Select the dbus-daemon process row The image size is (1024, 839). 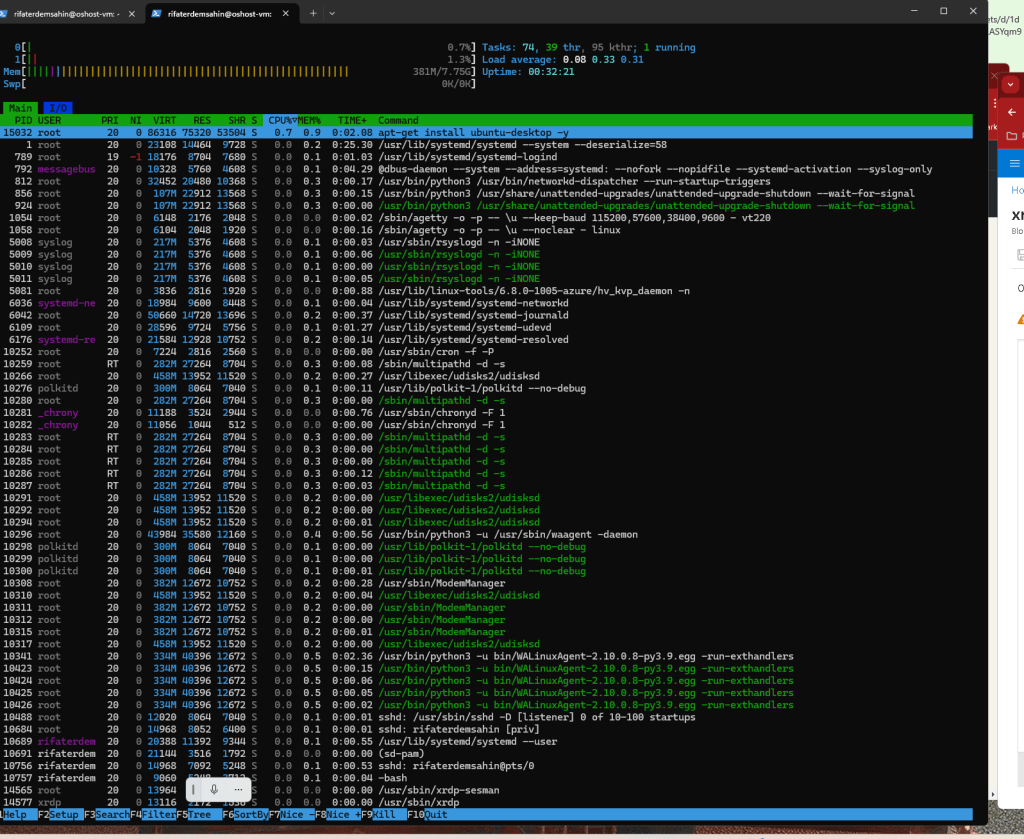coord(487,169)
